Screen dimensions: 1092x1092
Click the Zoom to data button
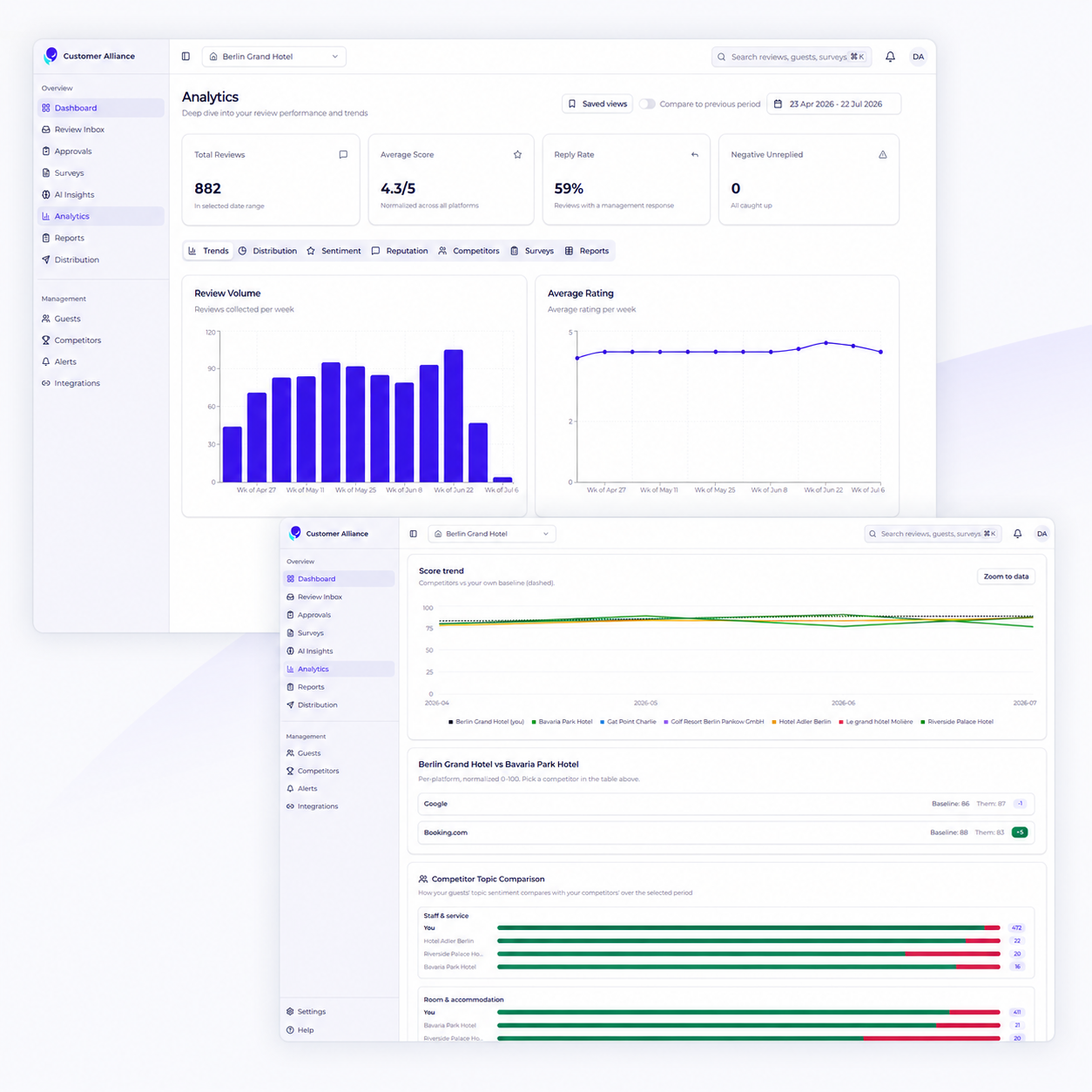point(1006,576)
